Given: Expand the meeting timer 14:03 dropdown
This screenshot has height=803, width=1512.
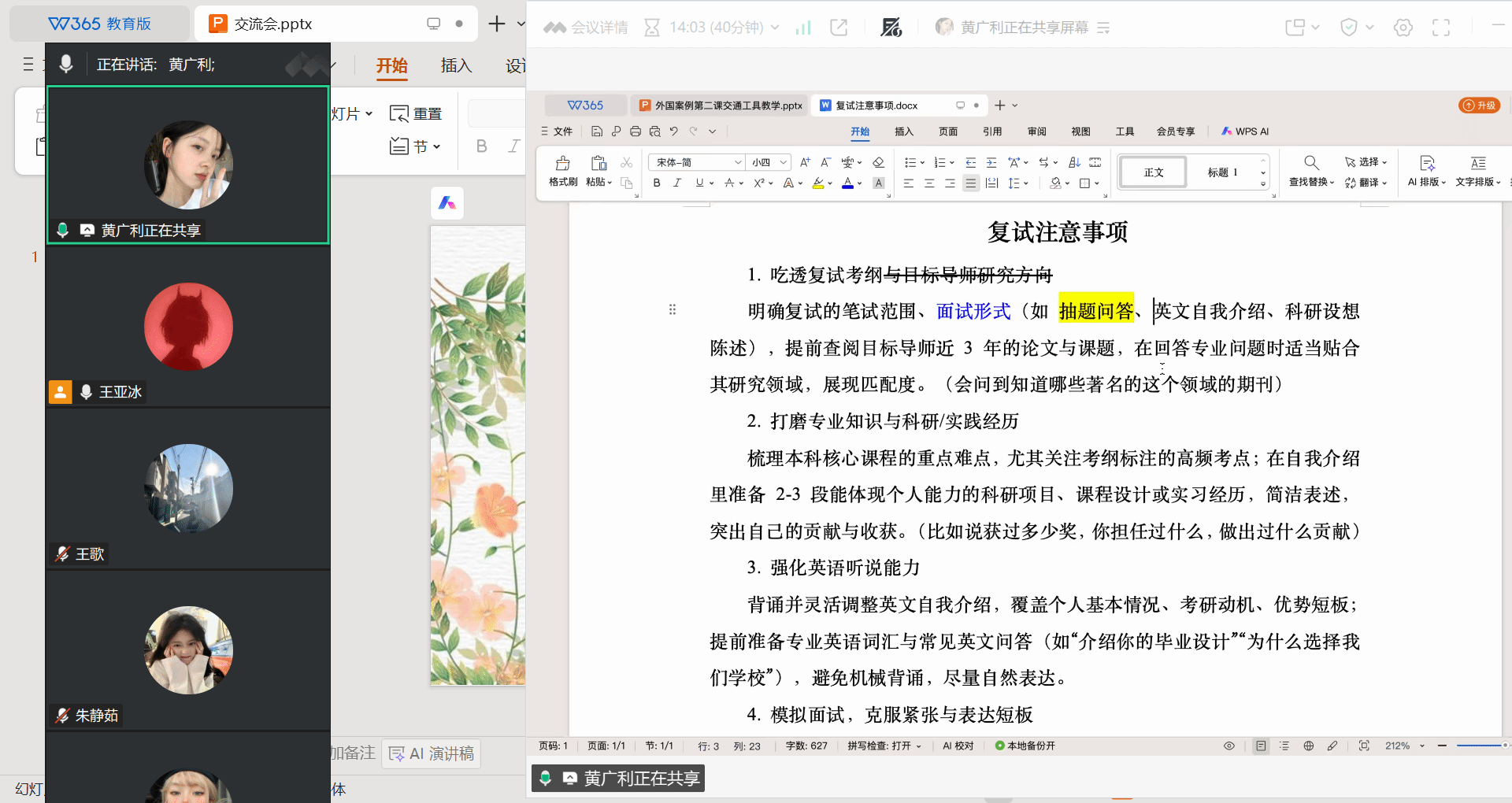Looking at the screenshot, I should (775, 28).
